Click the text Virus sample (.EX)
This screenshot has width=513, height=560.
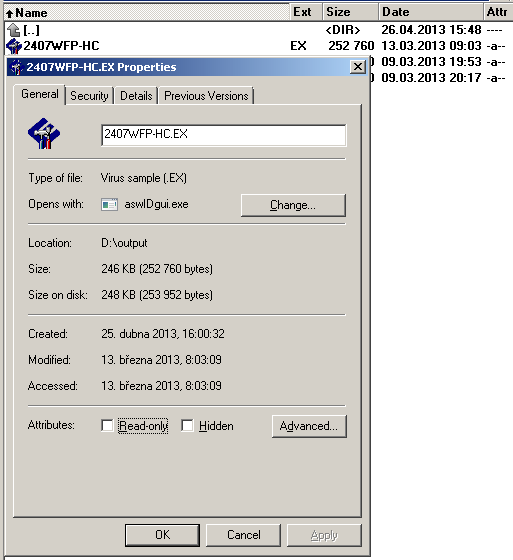coord(144,178)
